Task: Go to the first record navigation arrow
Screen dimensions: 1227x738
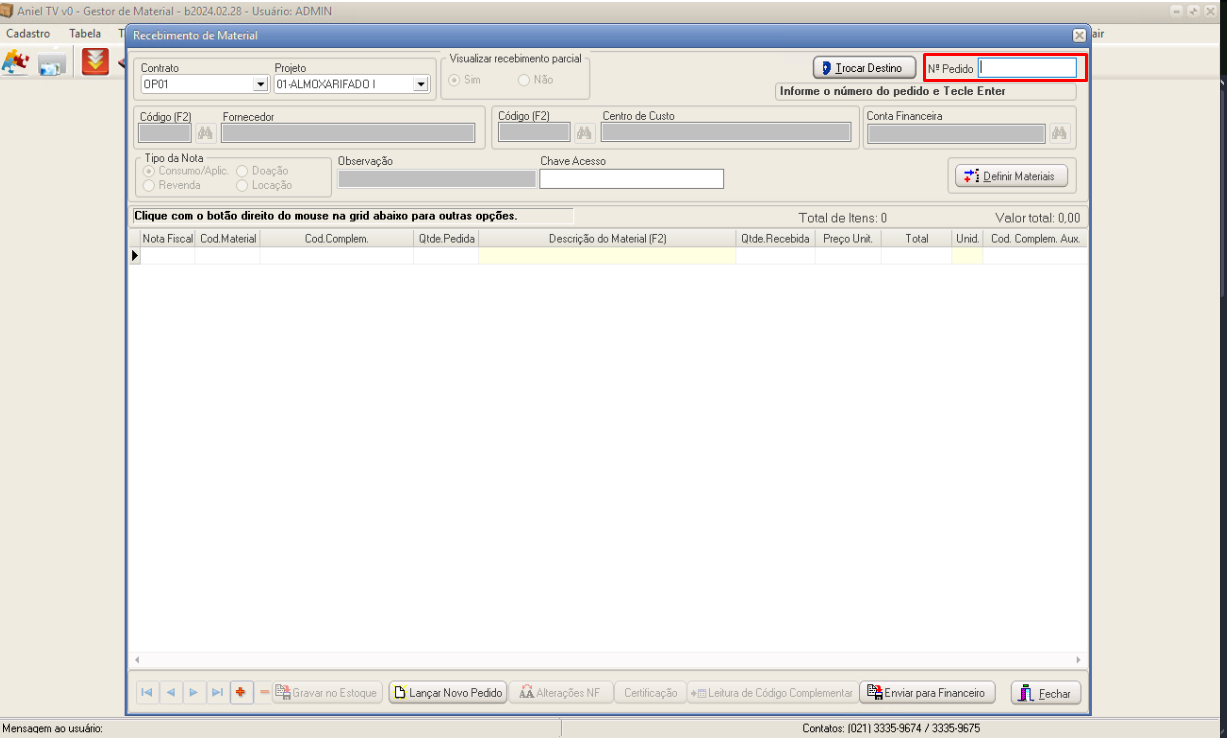Action: [x=147, y=693]
